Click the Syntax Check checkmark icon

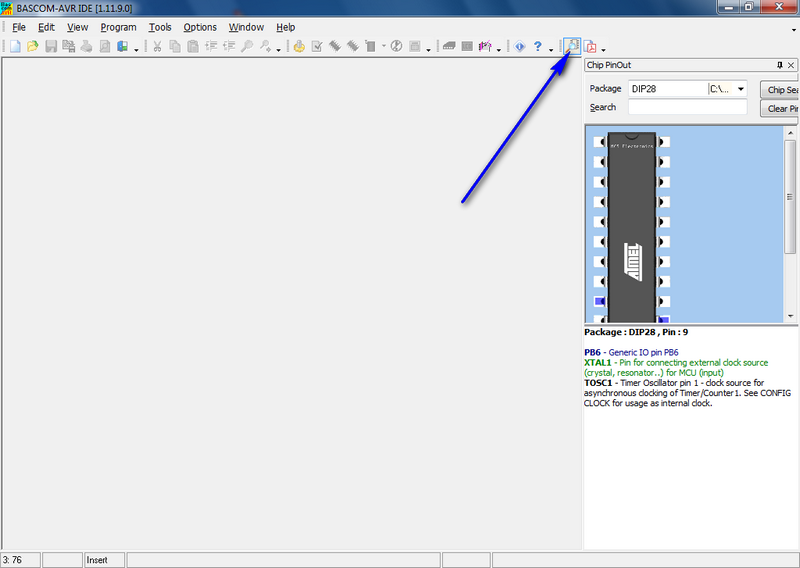(x=317, y=46)
